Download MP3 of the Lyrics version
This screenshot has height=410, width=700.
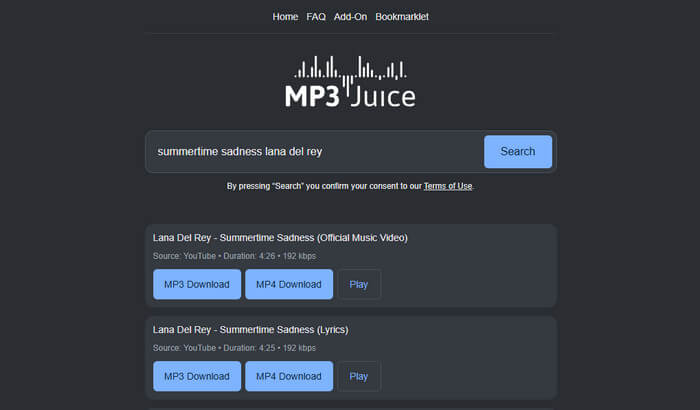[x=197, y=376]
